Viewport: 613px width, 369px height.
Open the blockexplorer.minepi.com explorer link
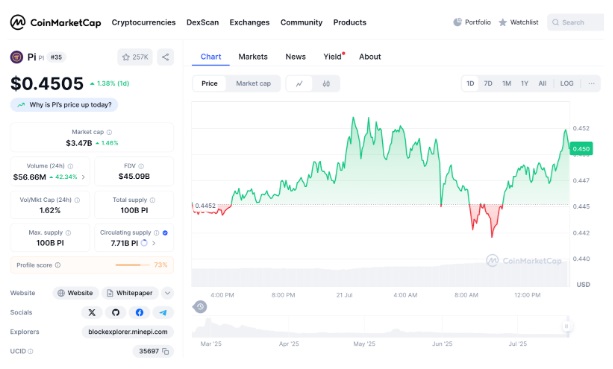coord(128,332)
